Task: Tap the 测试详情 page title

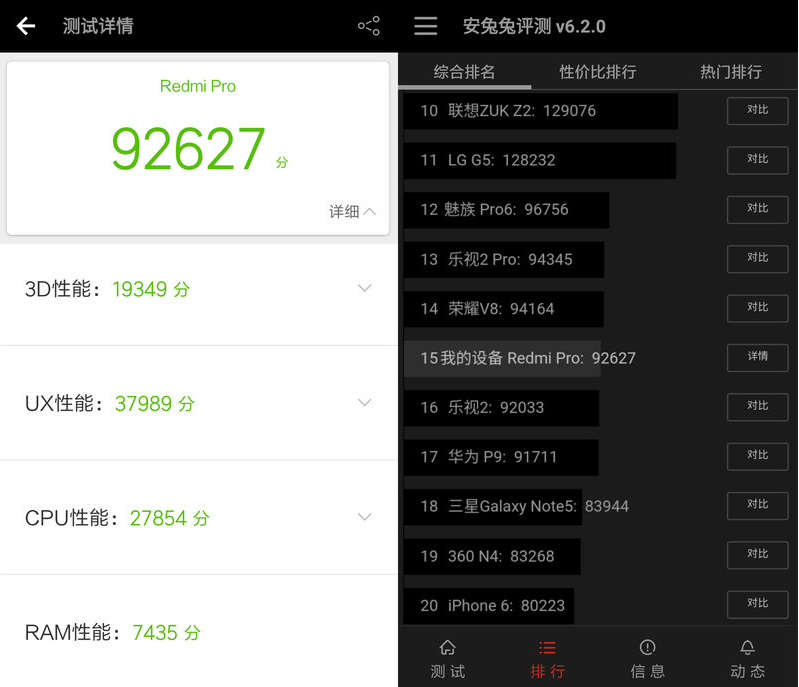Action: (x=98, y=25)
